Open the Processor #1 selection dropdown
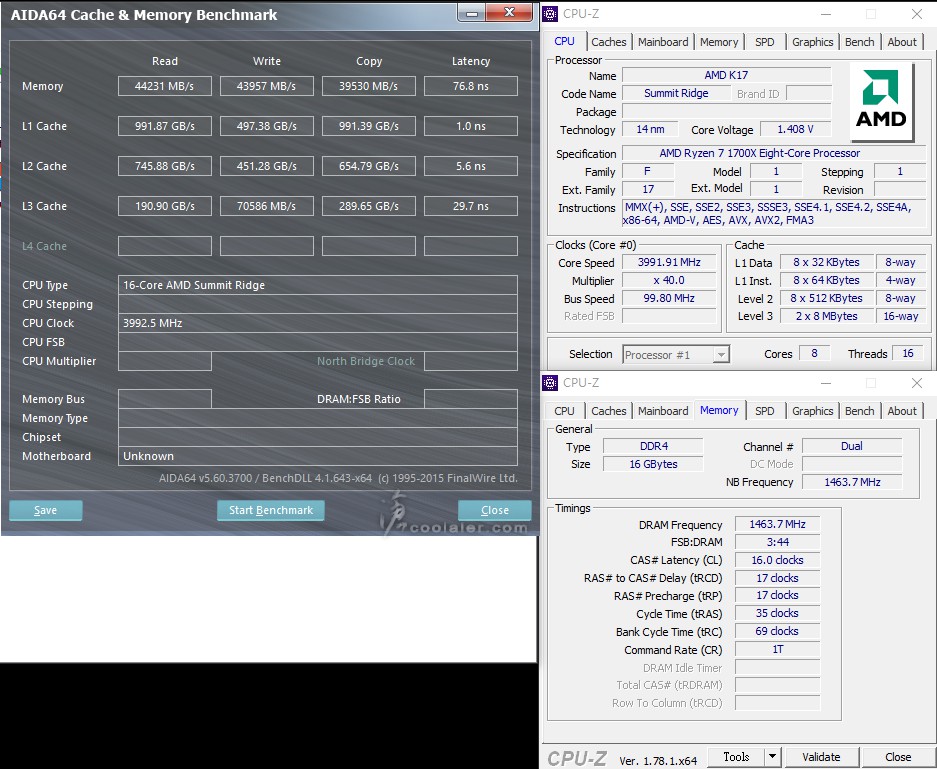 pos(676,355)
